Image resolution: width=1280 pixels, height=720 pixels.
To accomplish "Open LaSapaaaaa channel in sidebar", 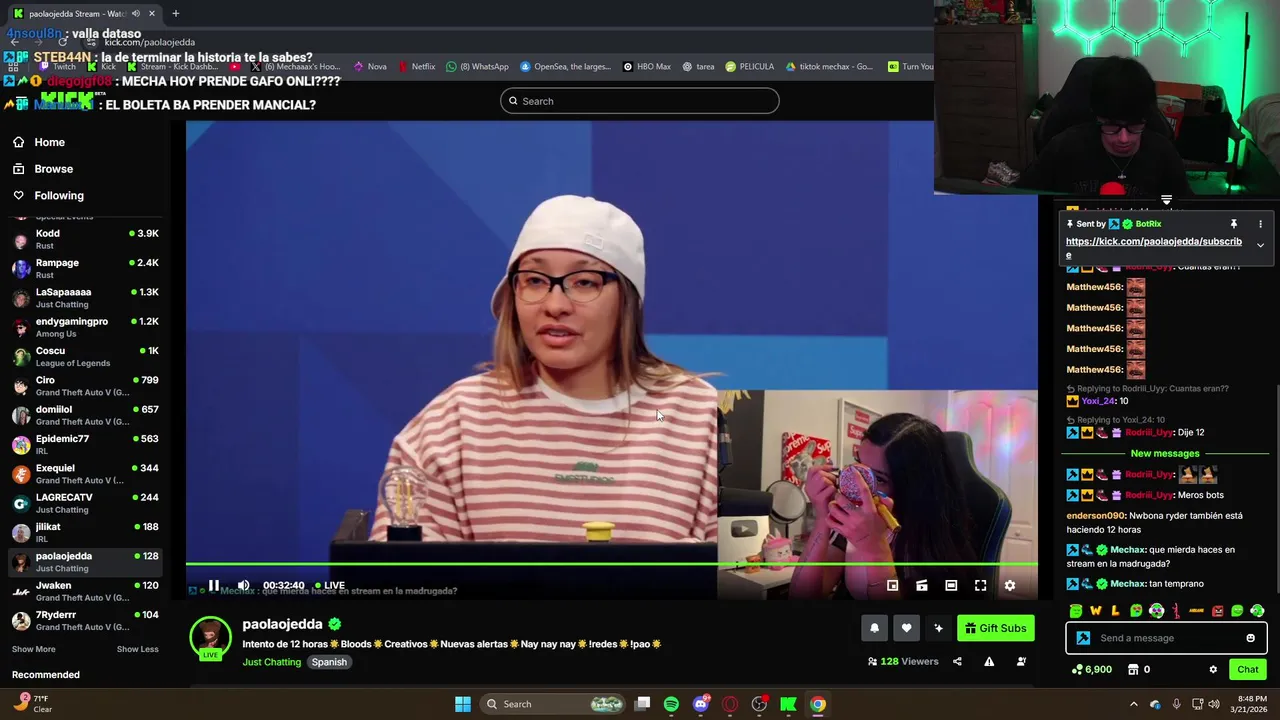I will 85,298.
